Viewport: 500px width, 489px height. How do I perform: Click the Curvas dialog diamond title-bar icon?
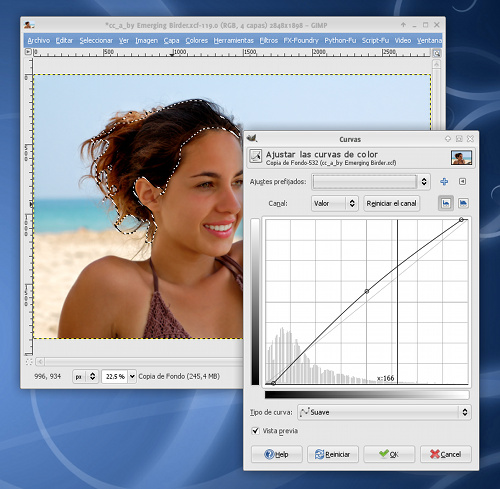(448, 138)
